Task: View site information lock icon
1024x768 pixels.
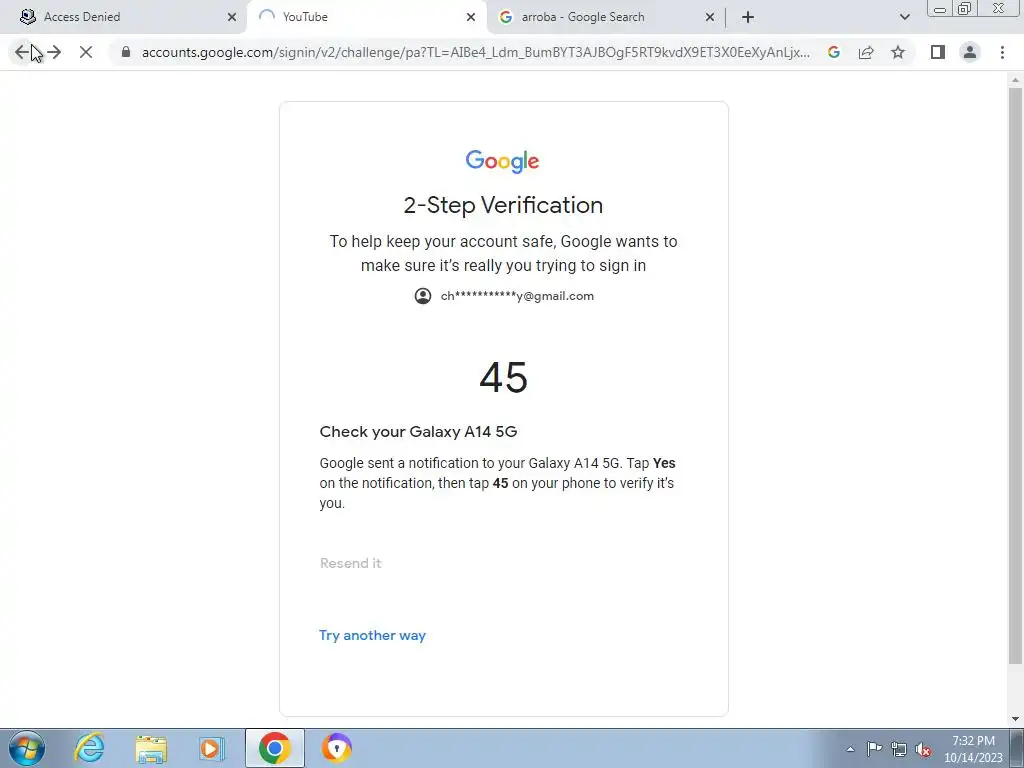Action: 126,52
